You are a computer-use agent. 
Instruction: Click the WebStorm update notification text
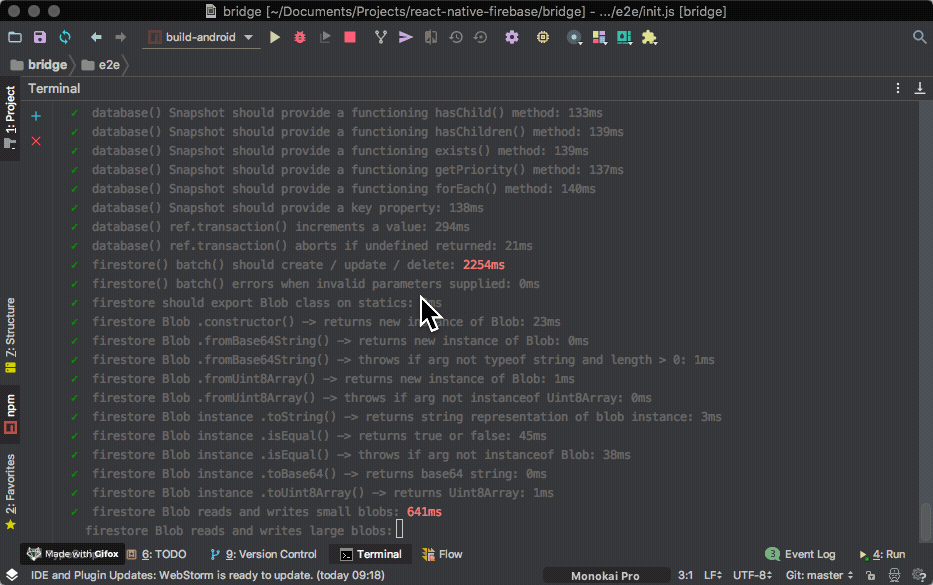(x=208, y=575)
